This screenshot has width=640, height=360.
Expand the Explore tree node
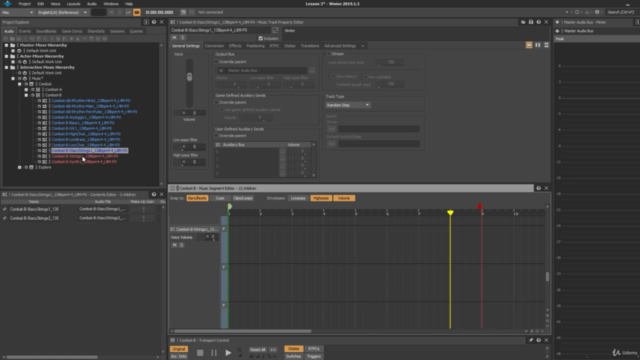click(20, 167)
